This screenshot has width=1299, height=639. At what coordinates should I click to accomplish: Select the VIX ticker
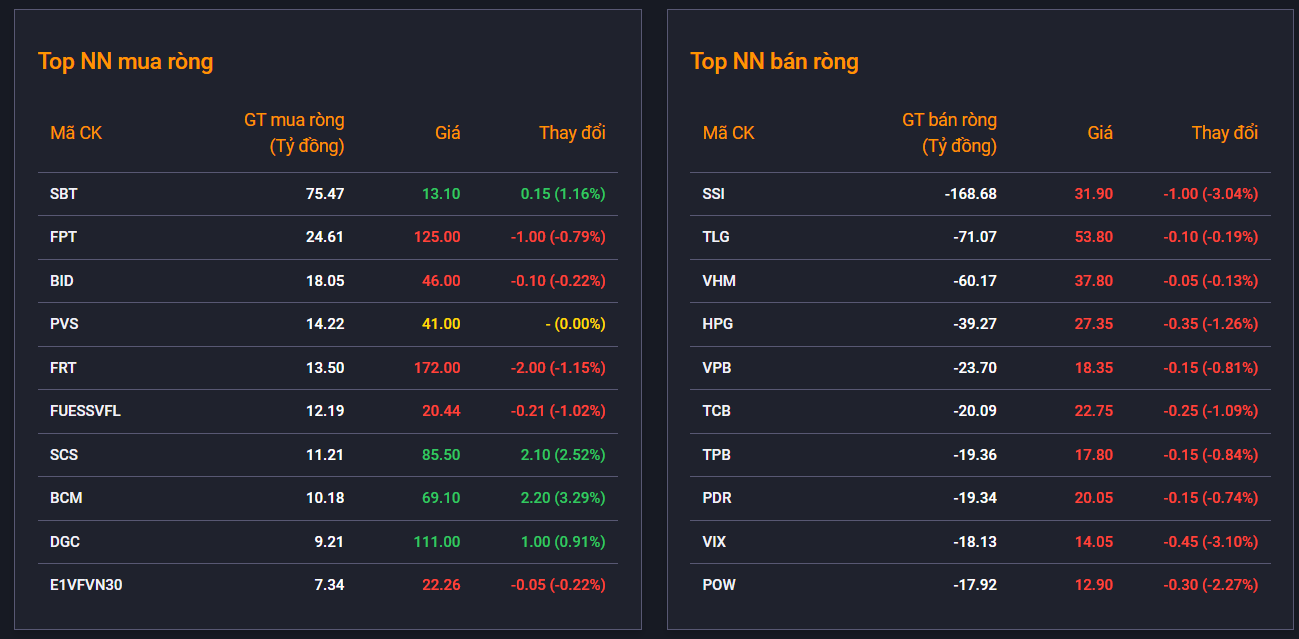(x=715, y=542)
